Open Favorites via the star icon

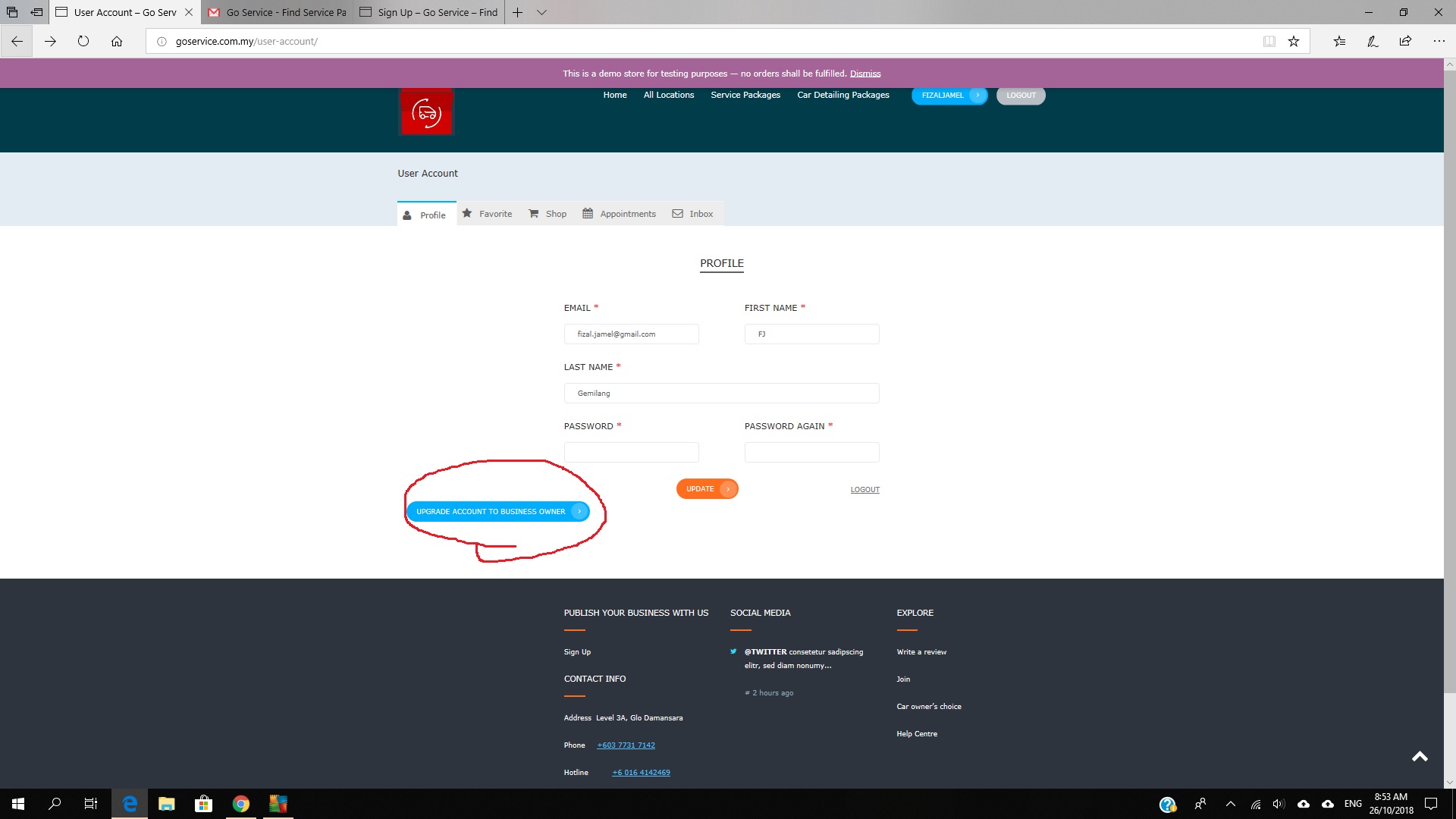pyautogui.click(x=467, y=213)
